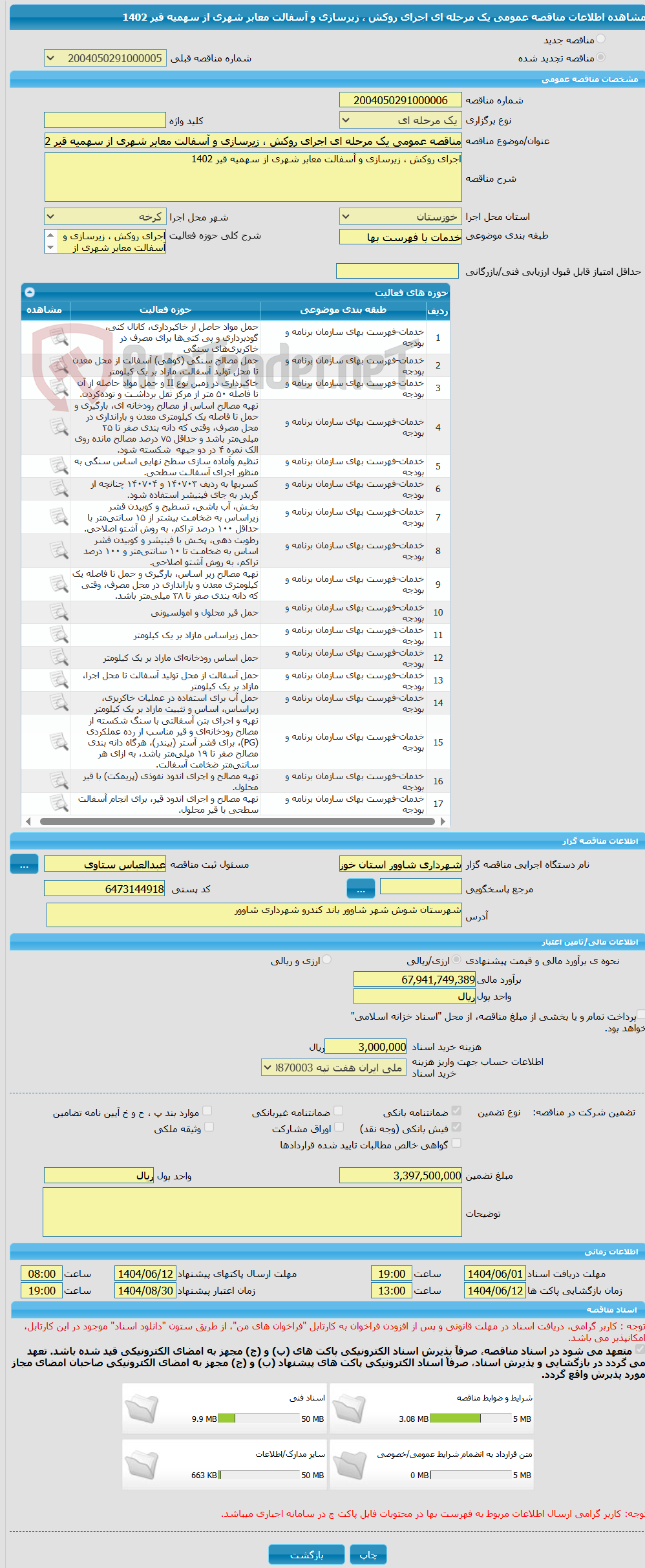Sort by the طبقه بندی موضوعی column header
Viewport: 645px width, 1568px height.
pos(343,310)
